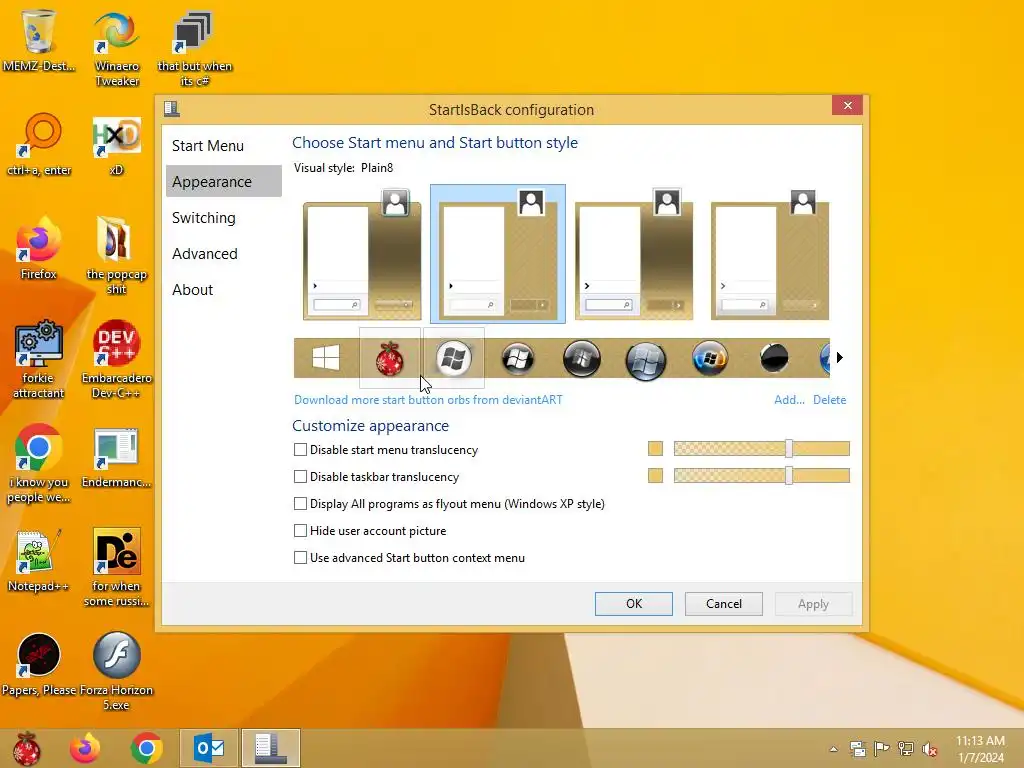Select 'ctrl+a, enter' desktop shortcut
This screenshot has width=1024, height=768.
pos(39,144)
